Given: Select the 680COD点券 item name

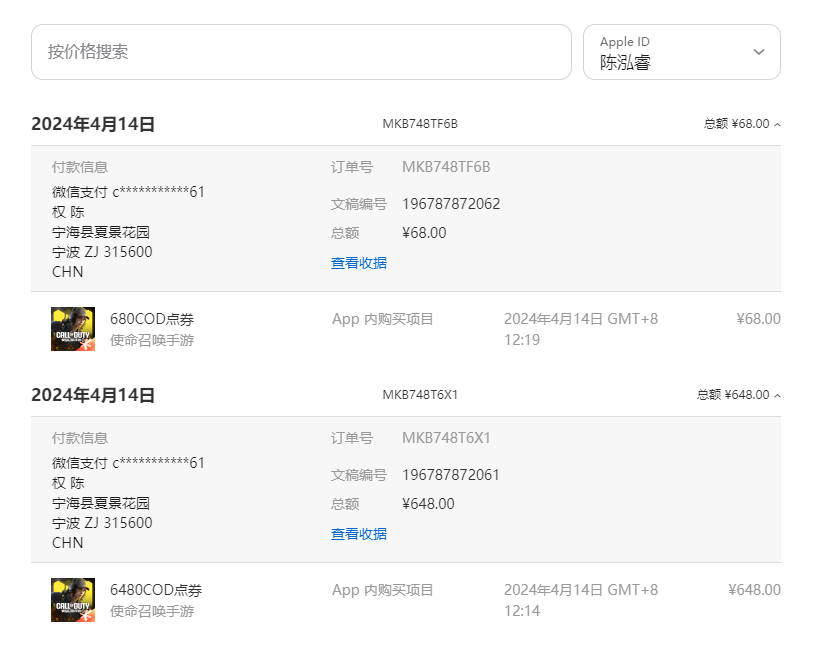Looking at the screenshot, I should pos(152,319).
